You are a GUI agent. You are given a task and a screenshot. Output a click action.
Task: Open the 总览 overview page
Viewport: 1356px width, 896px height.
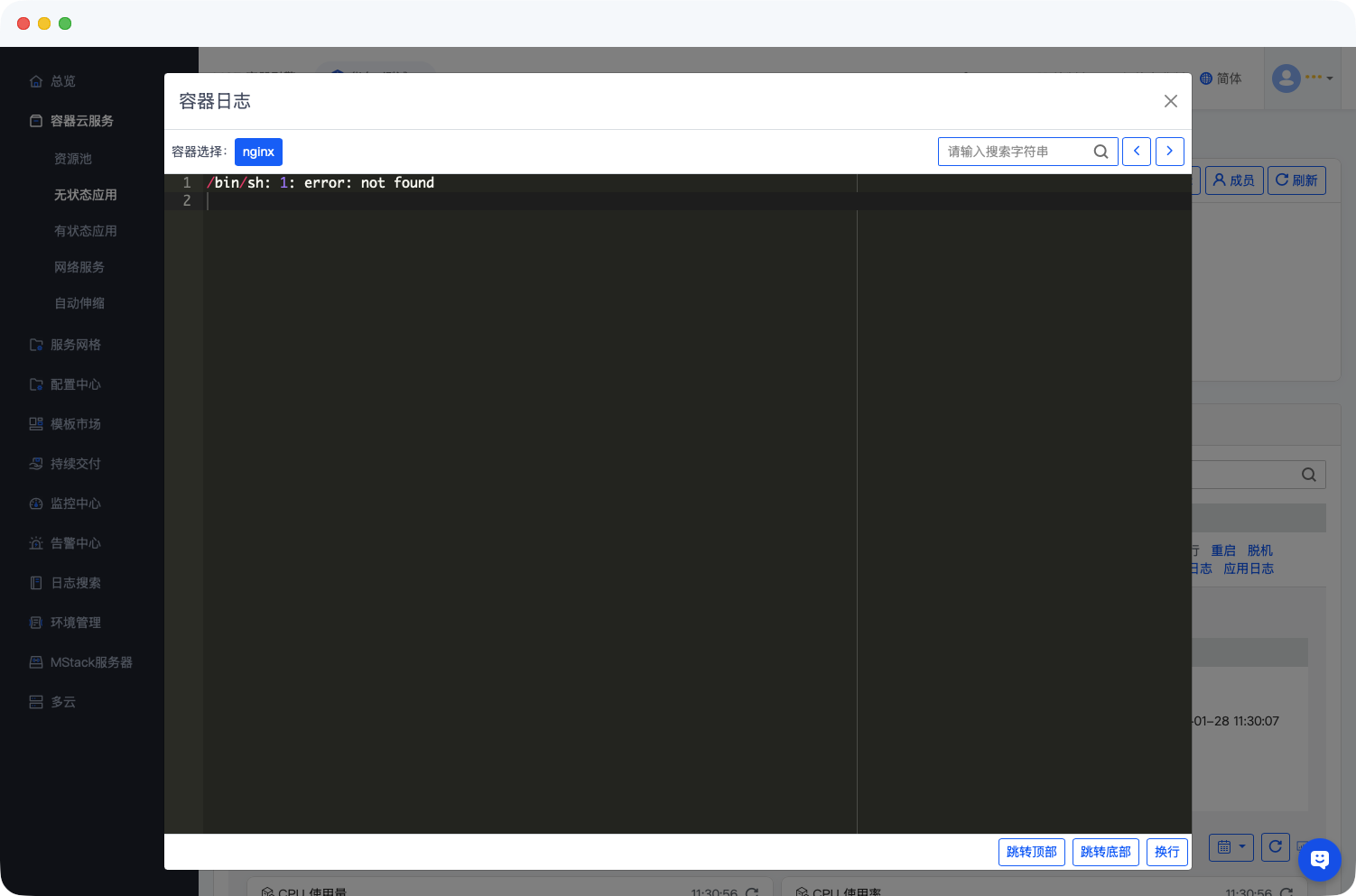coord(62,81)
